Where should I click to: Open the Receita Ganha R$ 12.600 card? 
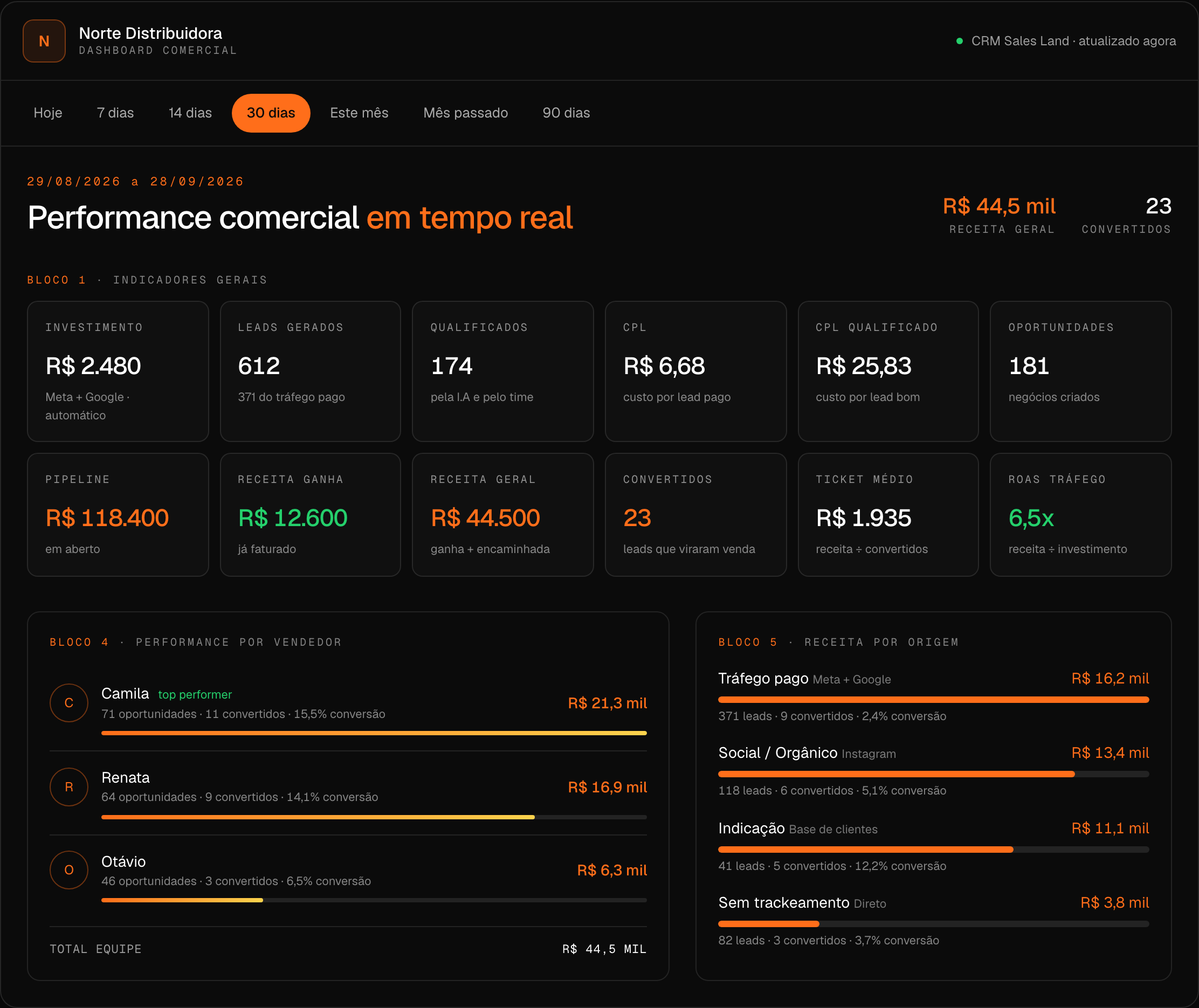pos(311,515)
